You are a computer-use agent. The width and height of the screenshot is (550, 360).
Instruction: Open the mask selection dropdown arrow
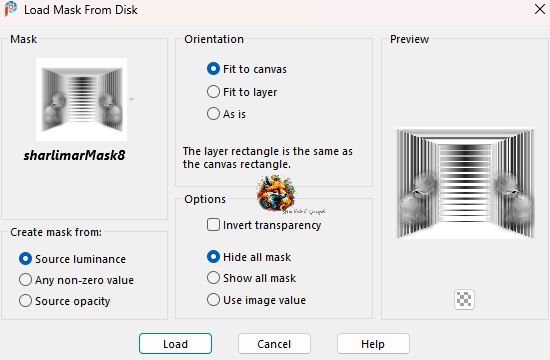click(131, 100)
